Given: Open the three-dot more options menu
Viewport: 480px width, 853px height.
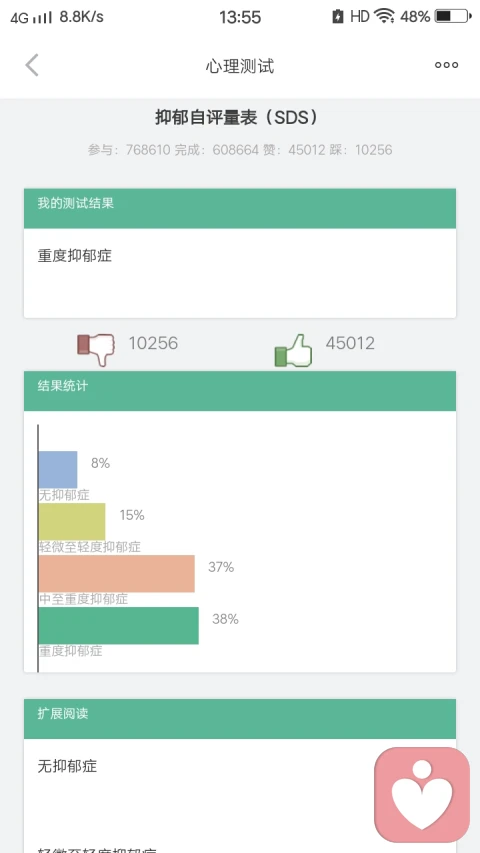Looking at the screenshot, I should point(446,65).
